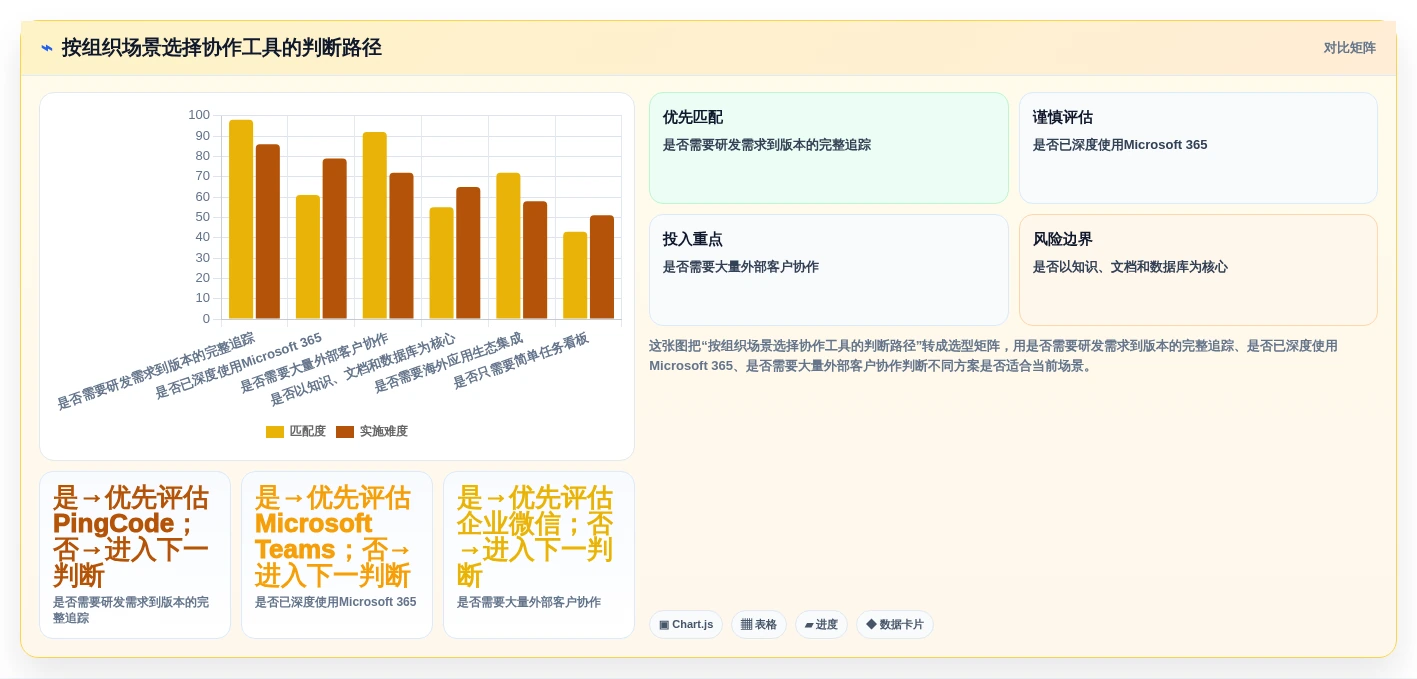
Task: Click the tallest yellow bar for 完整追踪
Action: pos(241,220)
